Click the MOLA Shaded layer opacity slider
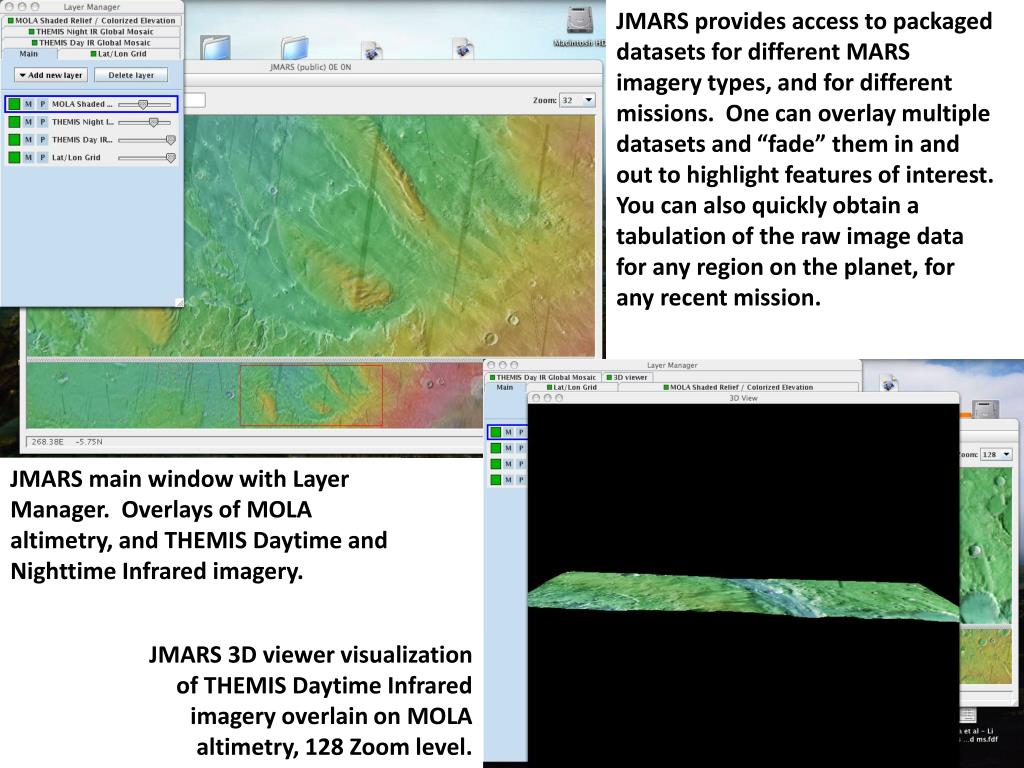The width and height of the screenshot is (1024, 768). (145, 104)
